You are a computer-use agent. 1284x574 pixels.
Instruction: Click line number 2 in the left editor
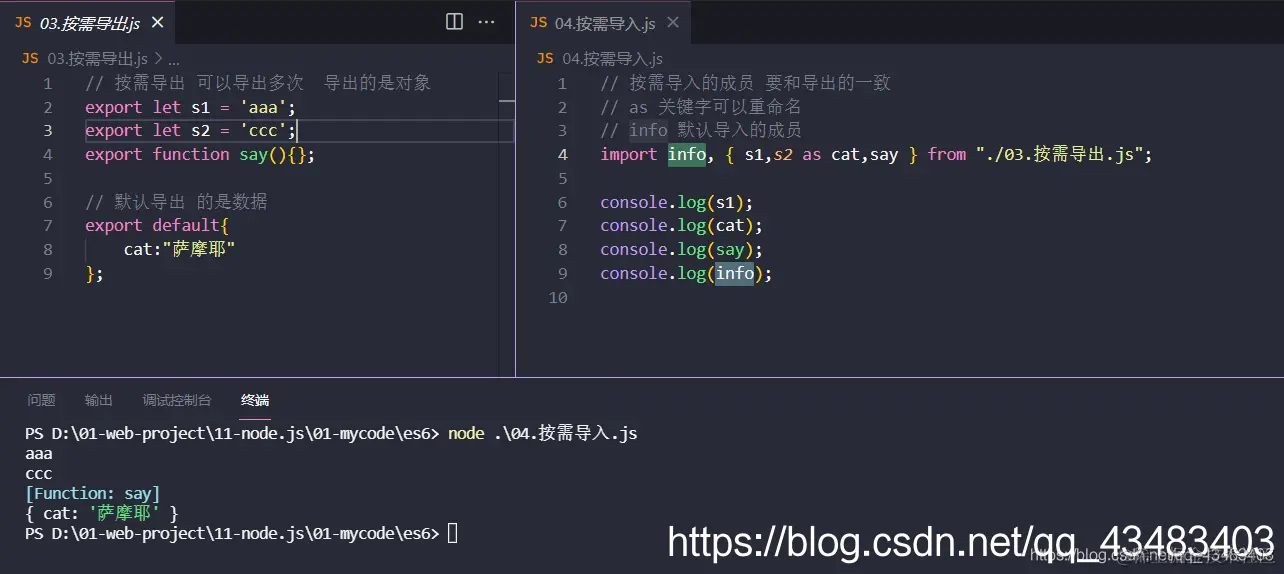(x=48, y=107)
